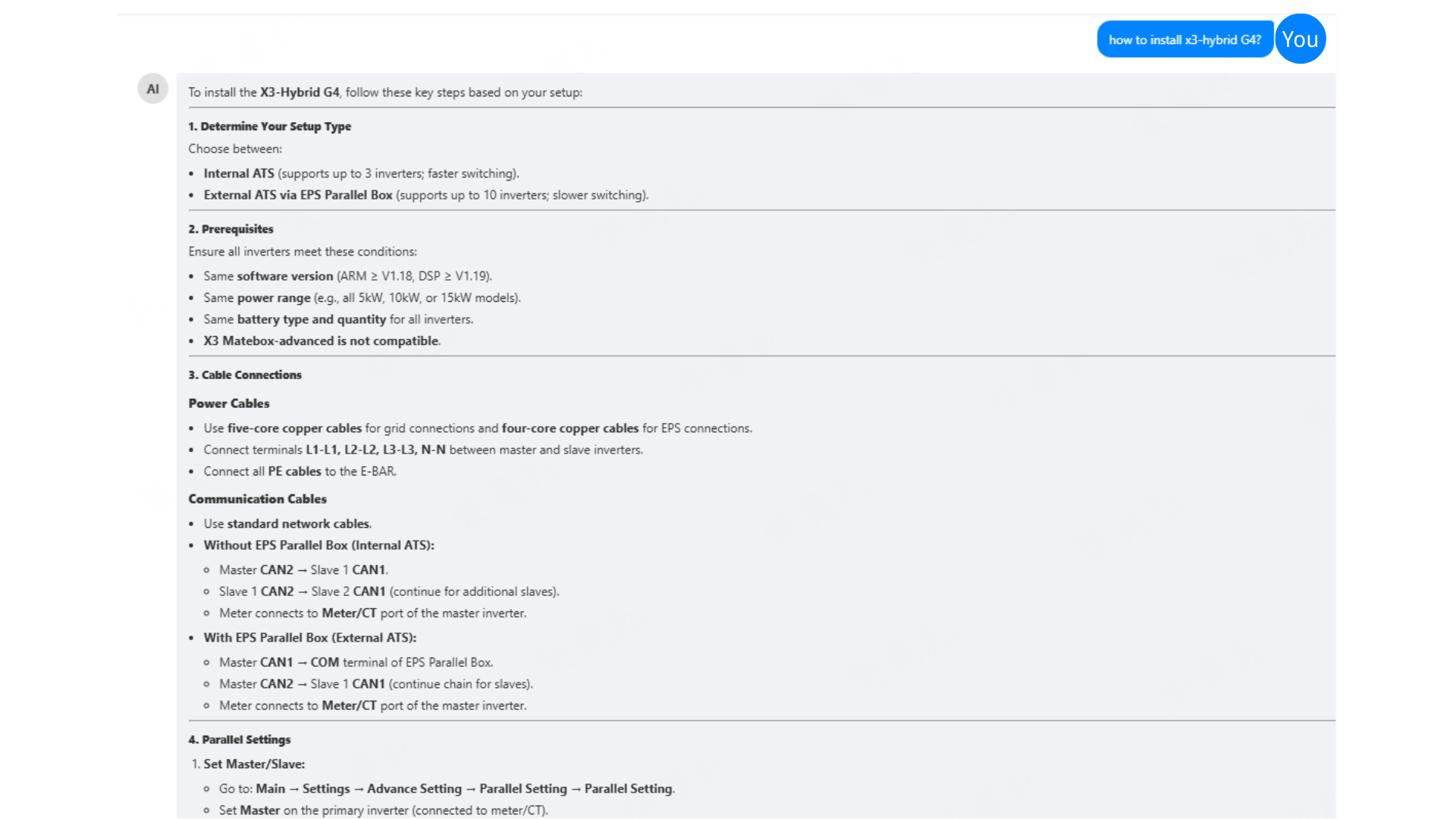Click "X3 Matebox-advanced is not compatible" line
1456x819 pixels.
[x=322, y=341]
